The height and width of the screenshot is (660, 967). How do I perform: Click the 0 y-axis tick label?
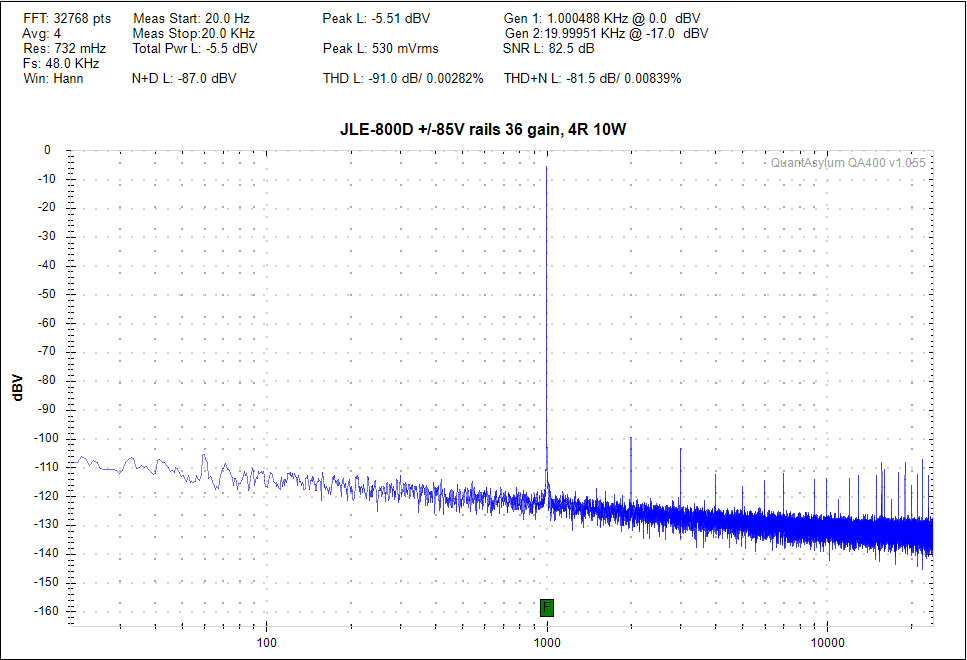pos(47,150)
